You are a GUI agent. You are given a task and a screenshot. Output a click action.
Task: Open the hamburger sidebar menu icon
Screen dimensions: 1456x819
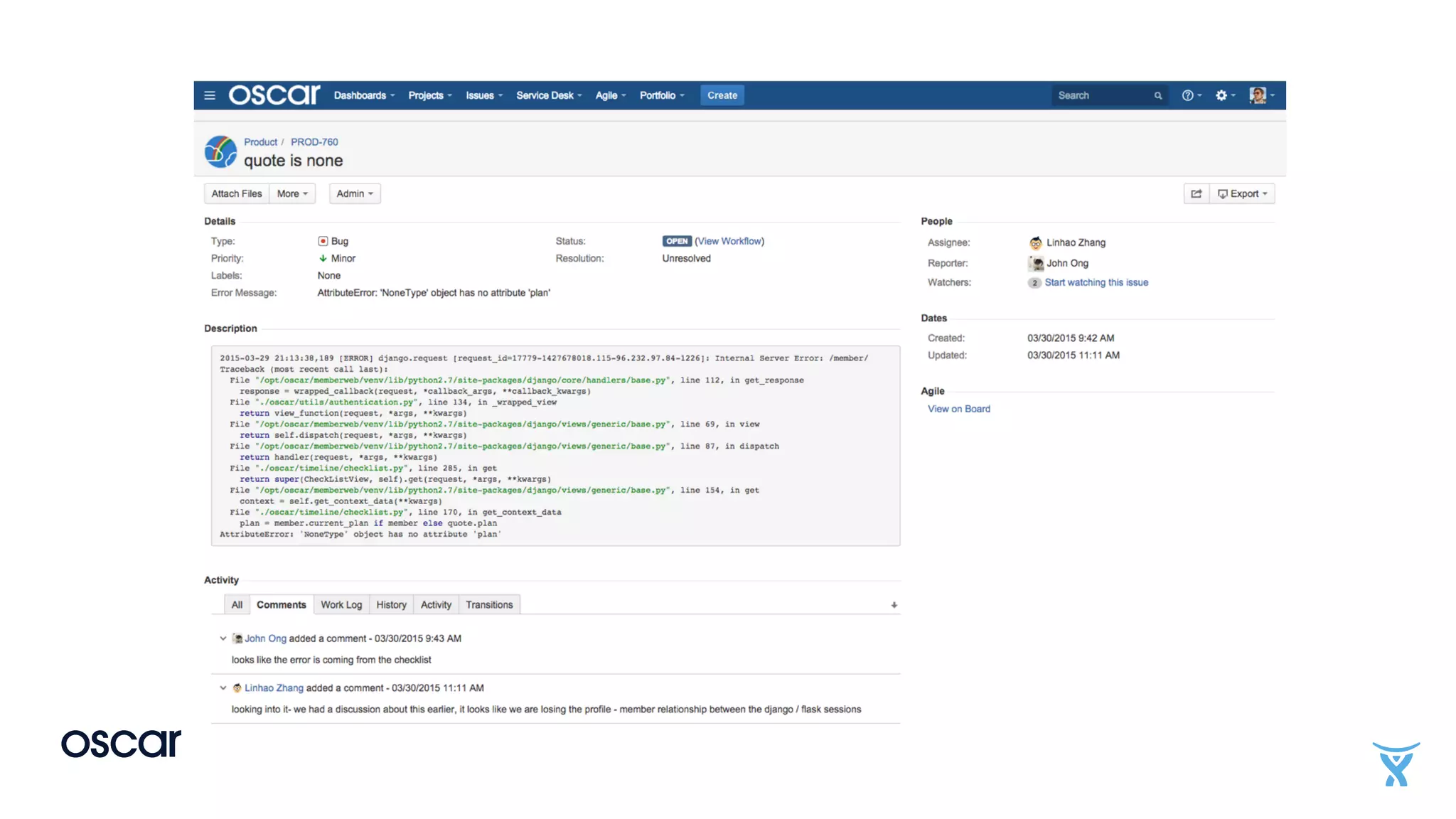[210, 95]
